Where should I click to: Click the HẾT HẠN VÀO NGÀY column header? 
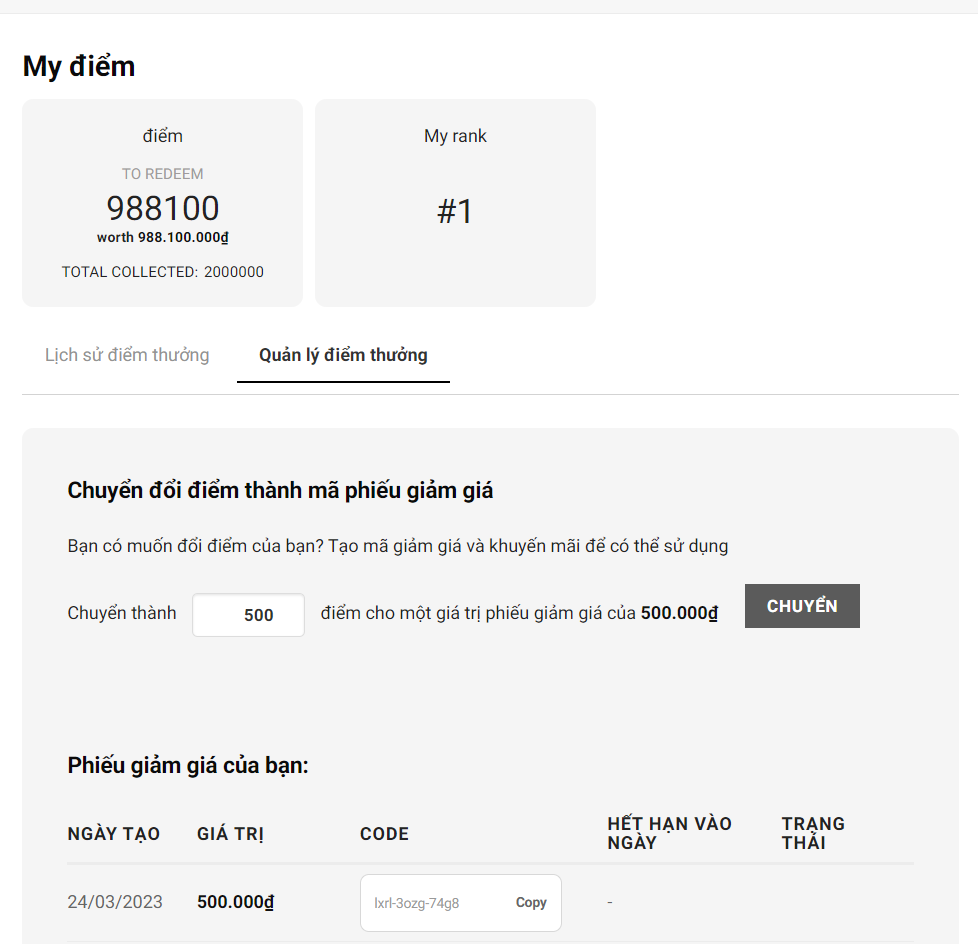[669, 833]
